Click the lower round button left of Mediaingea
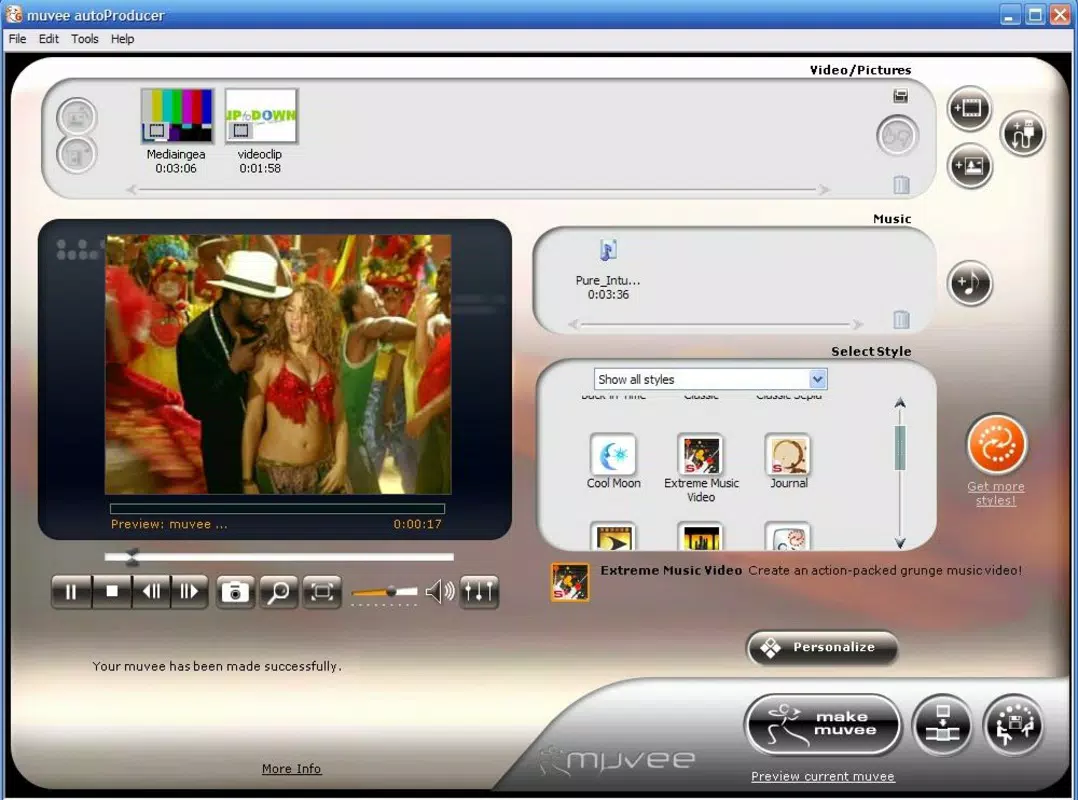This screenshot has width=1078, height=800. click(76, 155)
